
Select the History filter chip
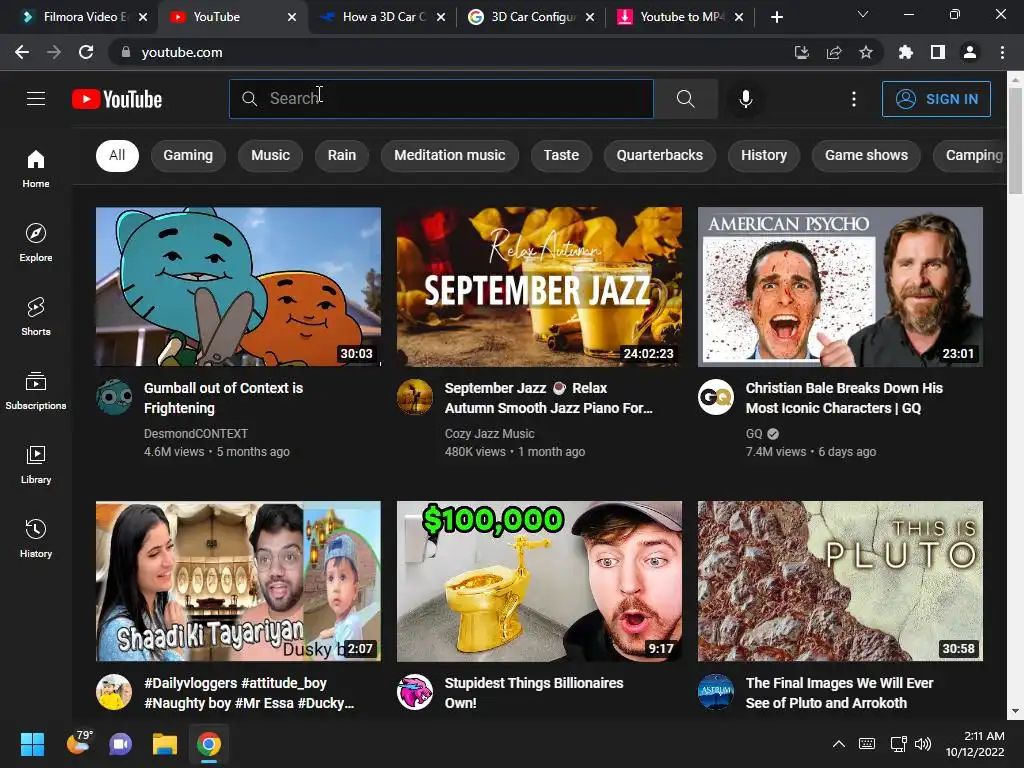763,155
